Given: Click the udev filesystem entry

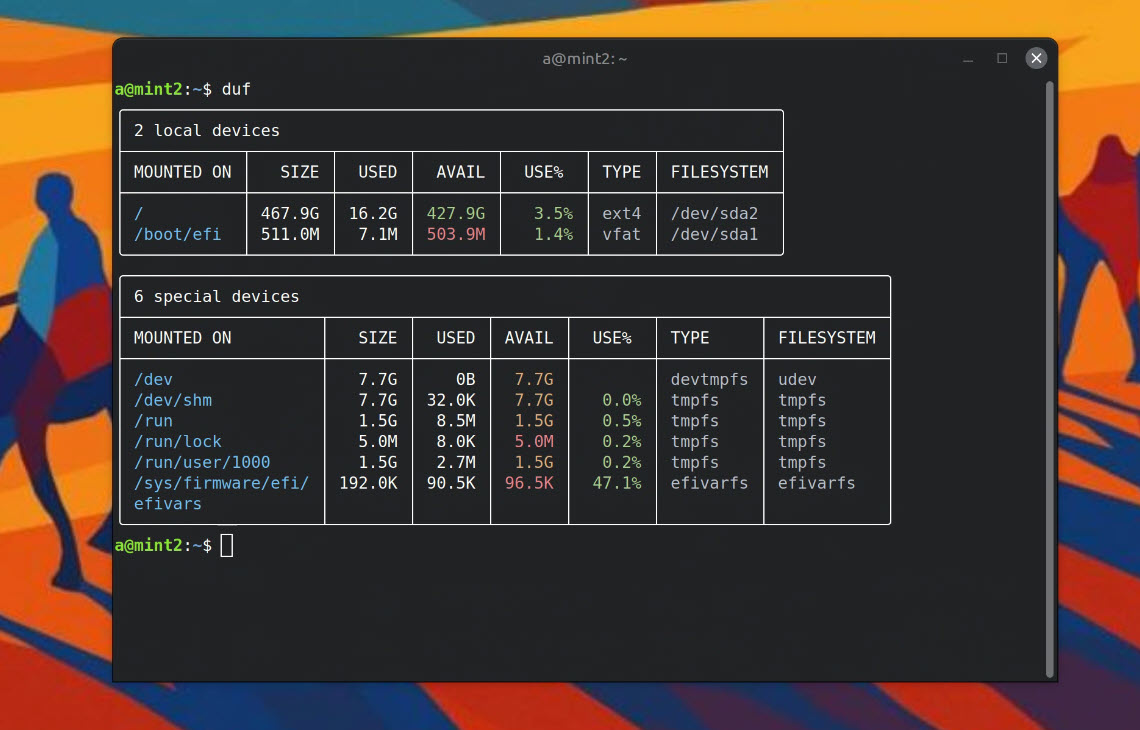Looking at the screenshot, I should 797,379.
